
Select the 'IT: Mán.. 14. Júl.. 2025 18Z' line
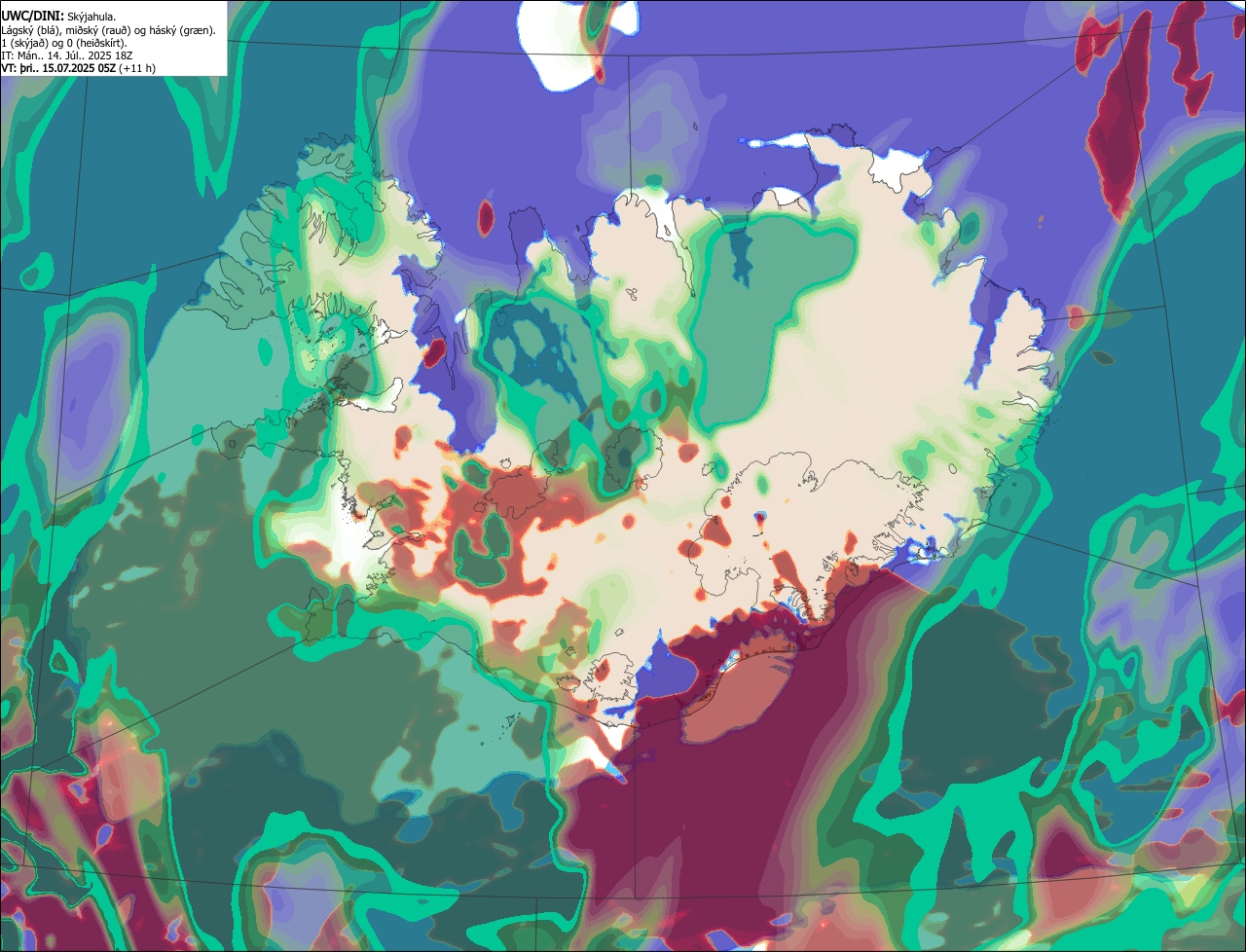(x=67, y=55)
